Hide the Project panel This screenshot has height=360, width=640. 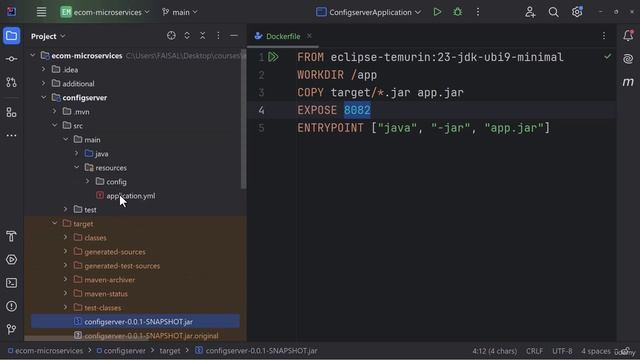[x=234, y=36]
